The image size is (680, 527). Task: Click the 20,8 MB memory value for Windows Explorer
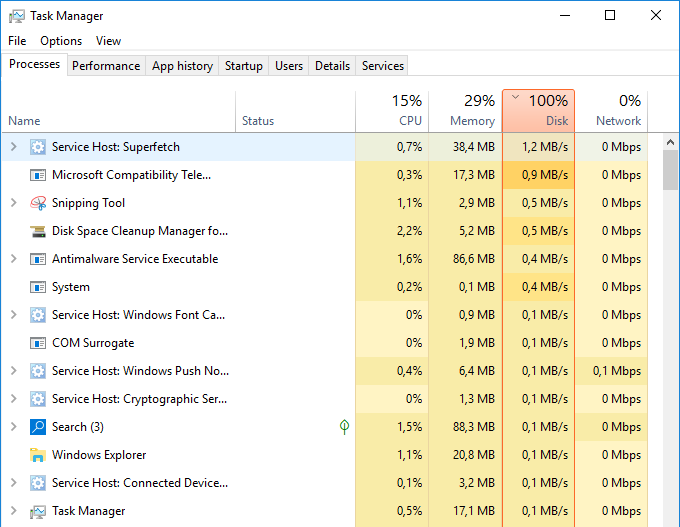click(x=474, y=455)
